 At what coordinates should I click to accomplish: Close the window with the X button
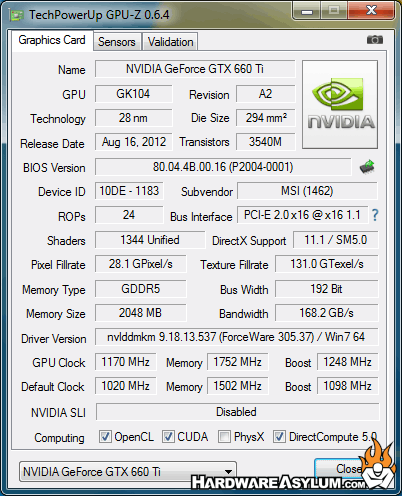[371, 11]
